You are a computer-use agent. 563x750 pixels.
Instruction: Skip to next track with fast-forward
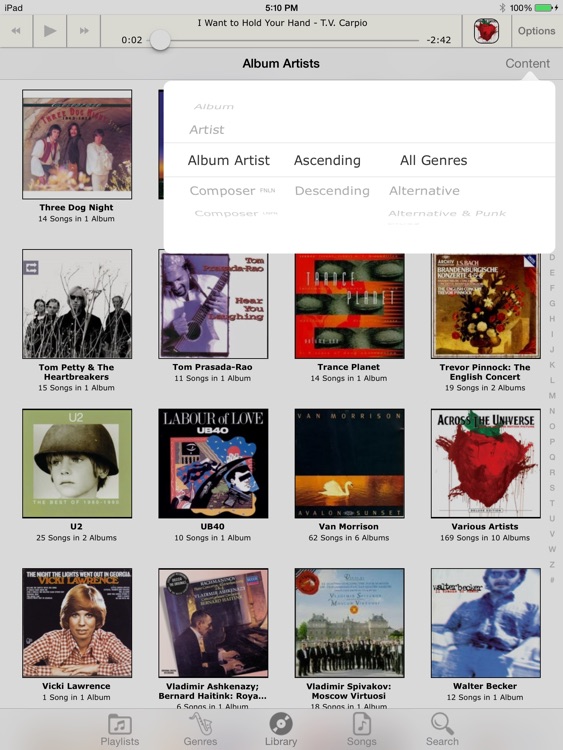click(84, 31)
